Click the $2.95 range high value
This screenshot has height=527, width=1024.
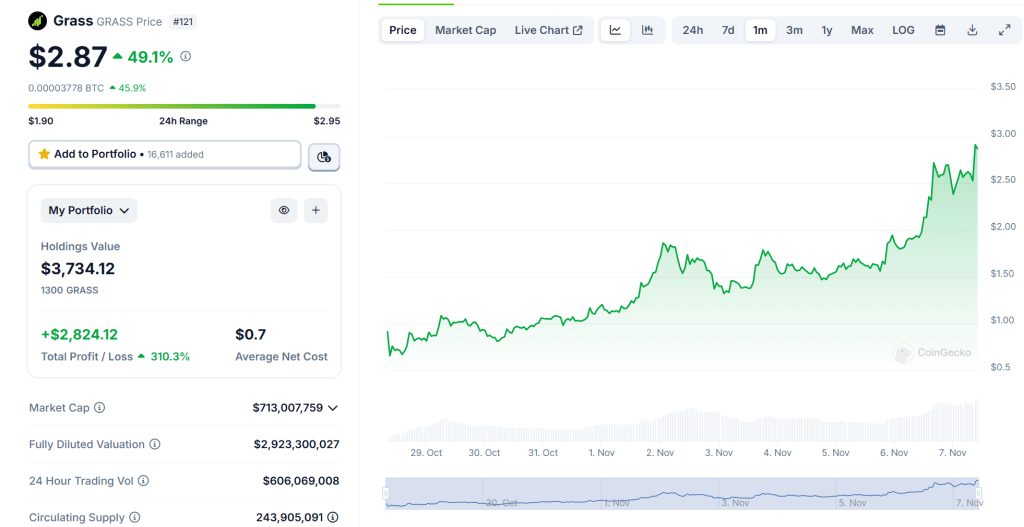tap(327, 121)
